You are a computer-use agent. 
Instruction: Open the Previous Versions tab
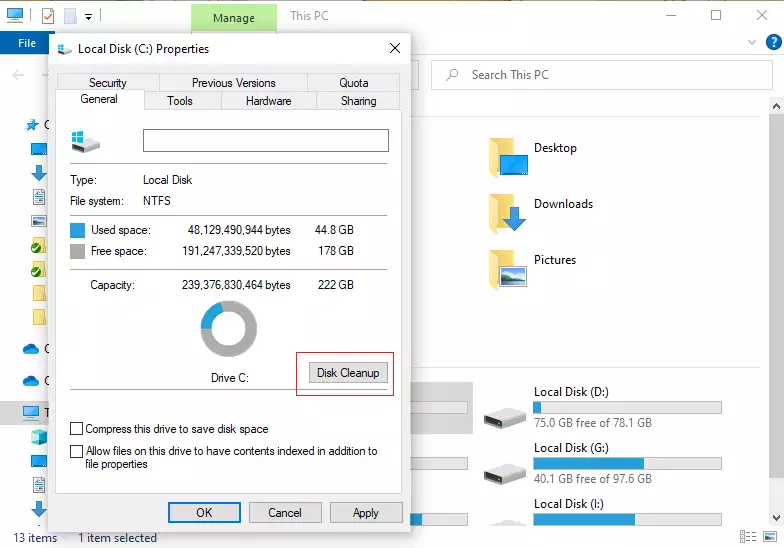[234, 82]
